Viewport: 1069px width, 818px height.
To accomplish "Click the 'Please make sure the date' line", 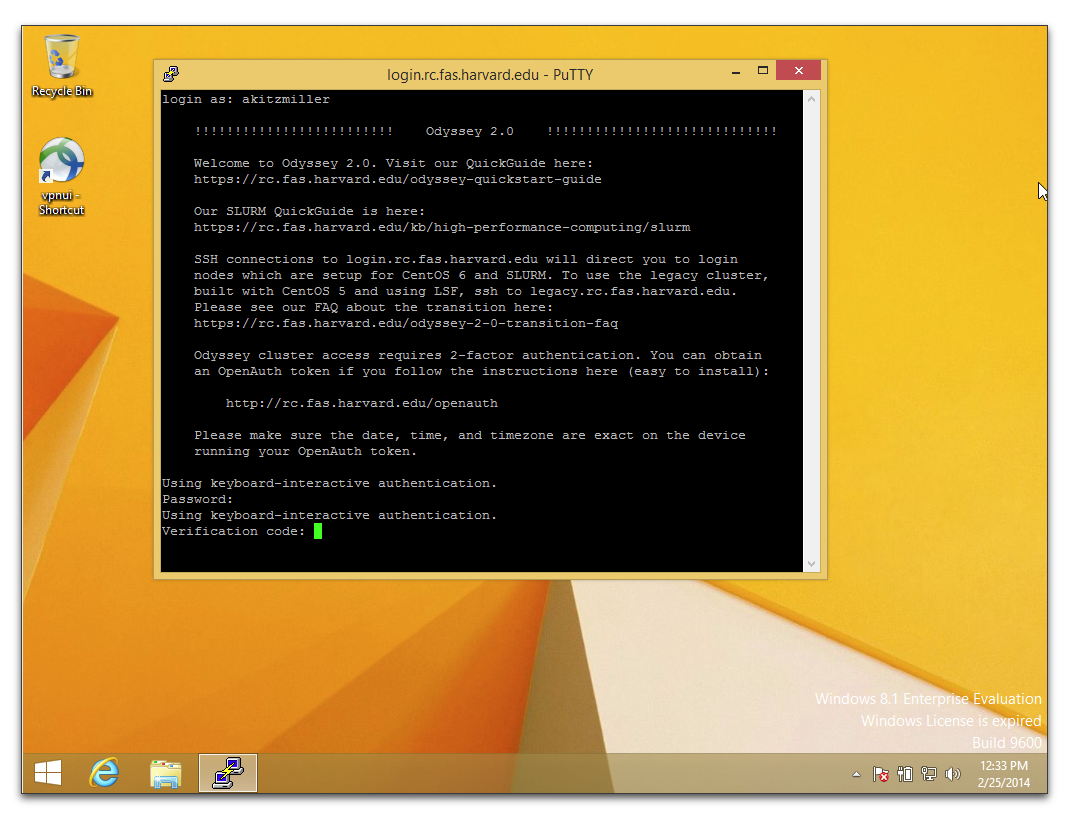I will 470,435.
